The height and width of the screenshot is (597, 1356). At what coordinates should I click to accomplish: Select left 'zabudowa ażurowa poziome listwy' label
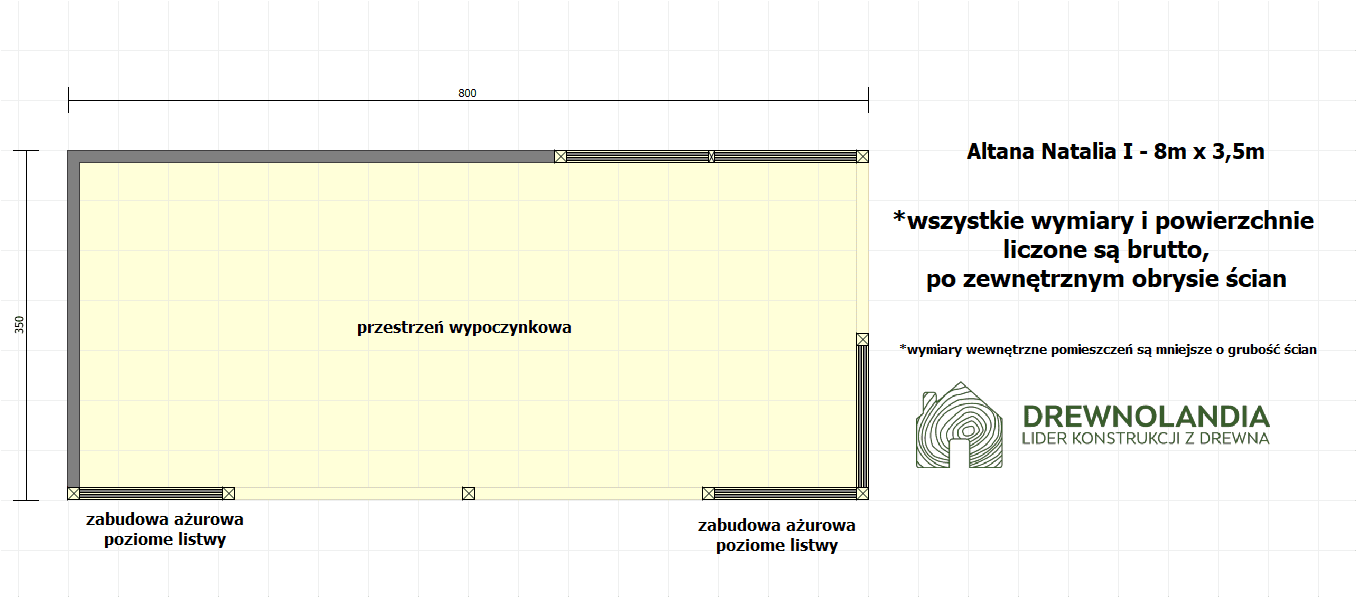point(165,530)
